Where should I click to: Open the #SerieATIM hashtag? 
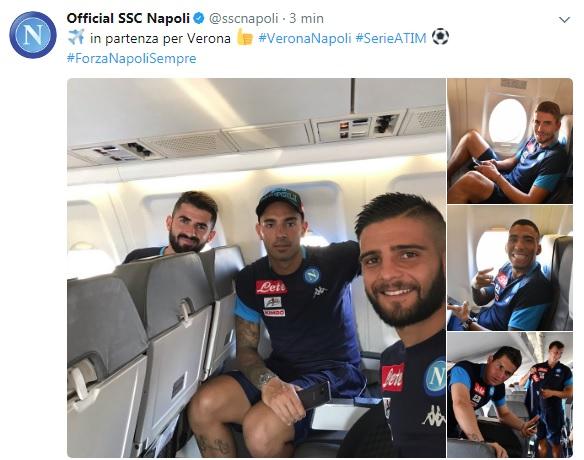point(391,38)
